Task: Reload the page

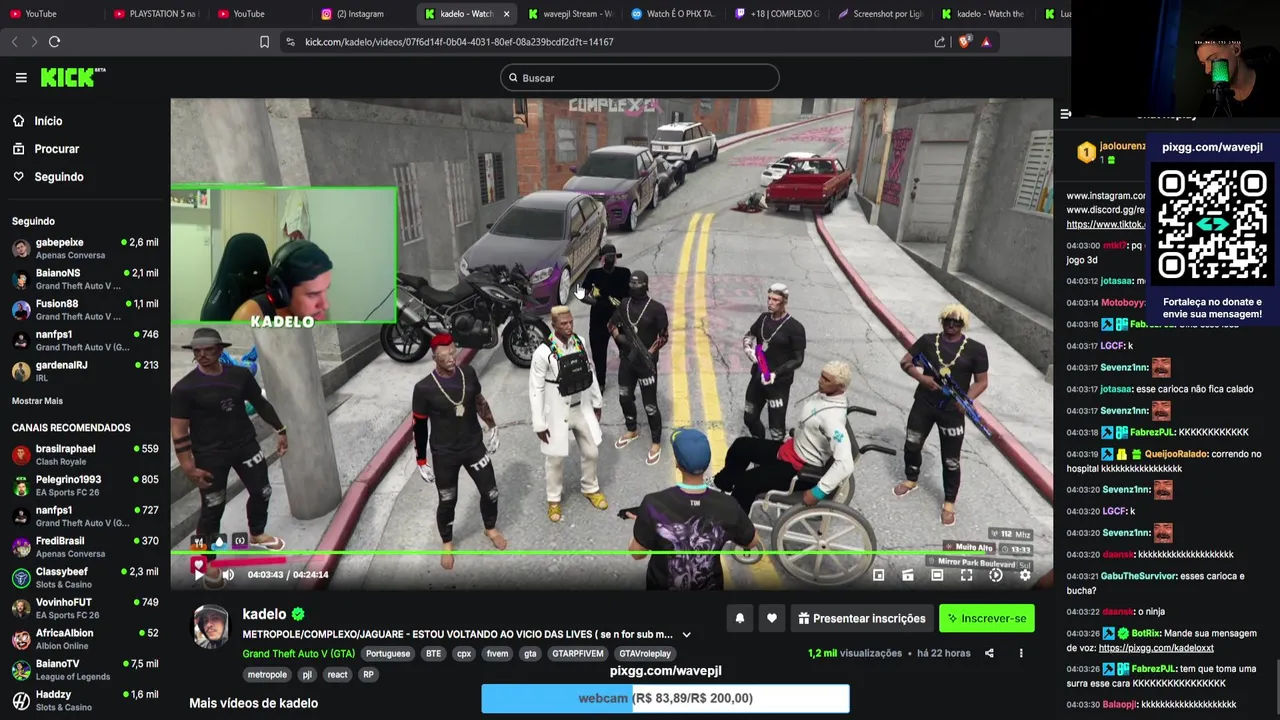Action: click(54, 42)
